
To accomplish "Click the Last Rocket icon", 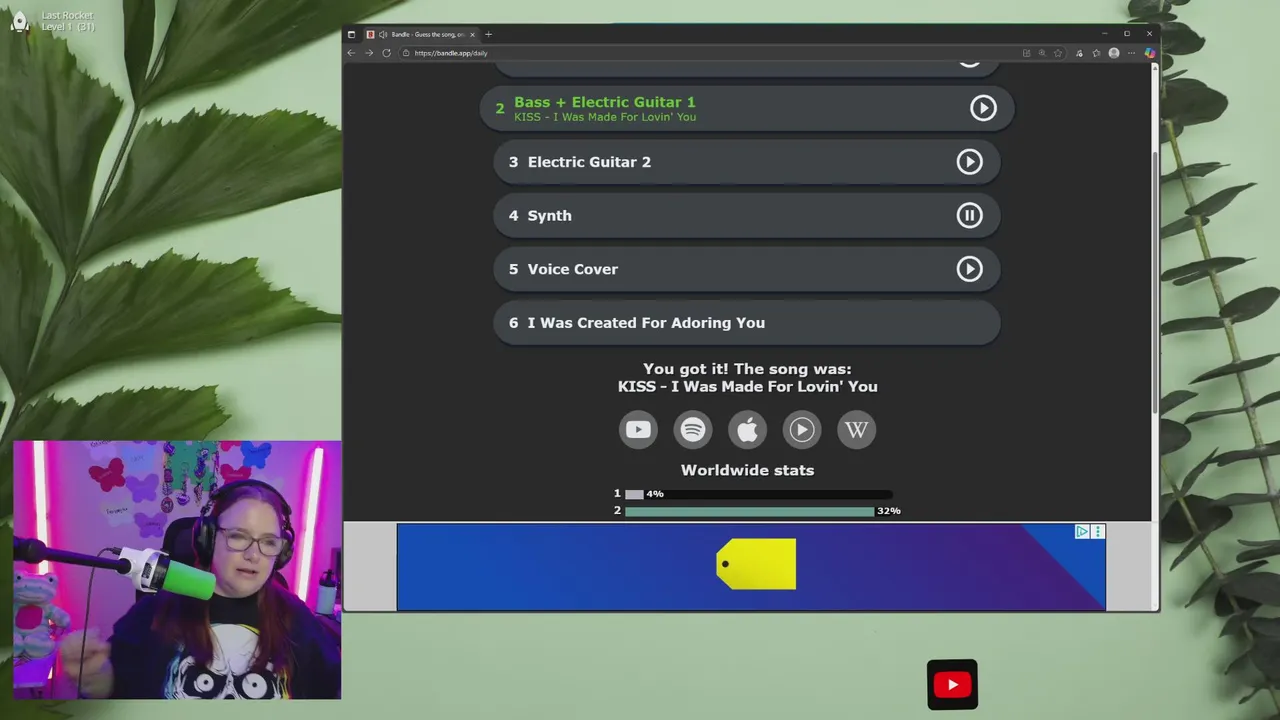I will click(19, 21).
